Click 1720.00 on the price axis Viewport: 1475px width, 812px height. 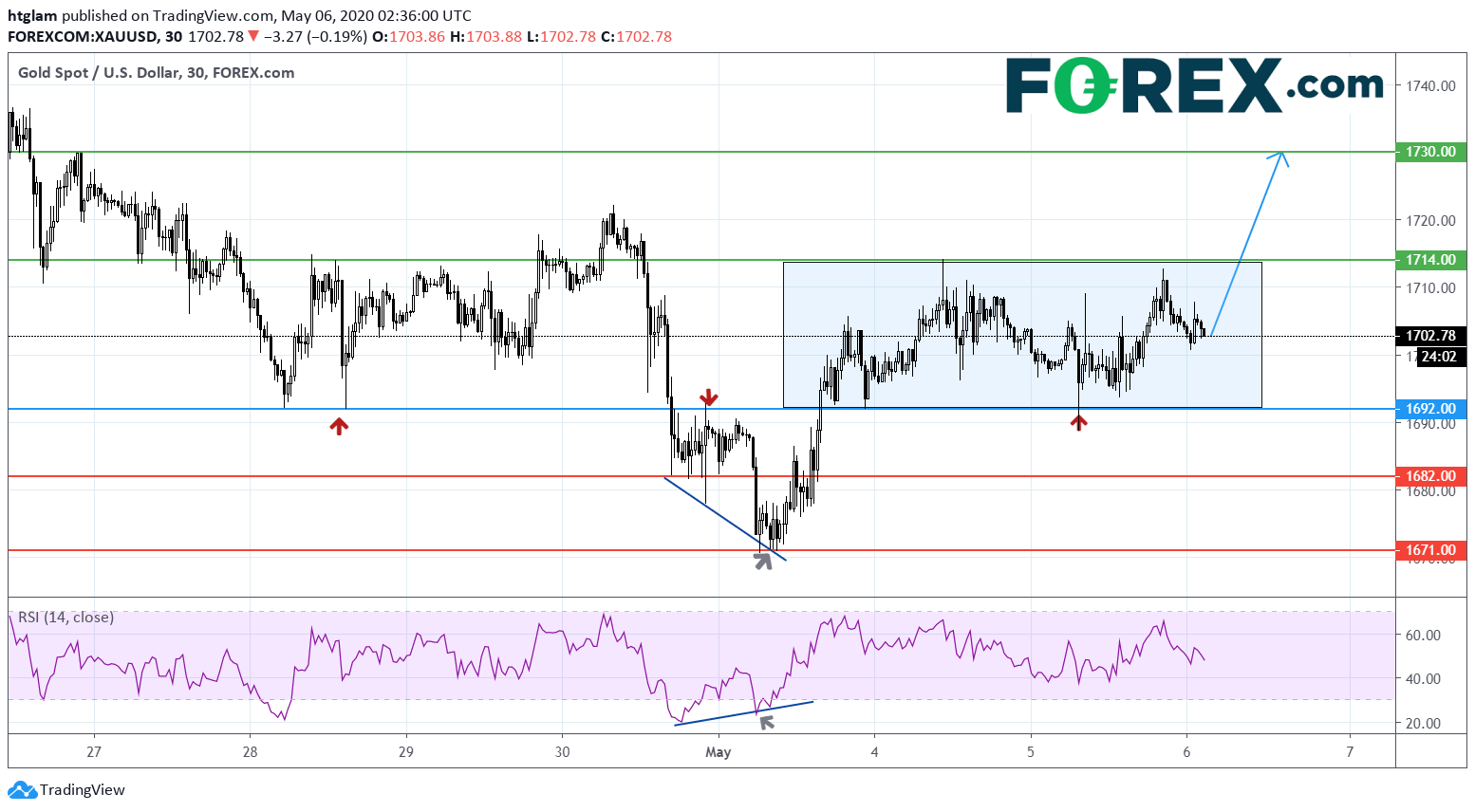pos(1431,220)
